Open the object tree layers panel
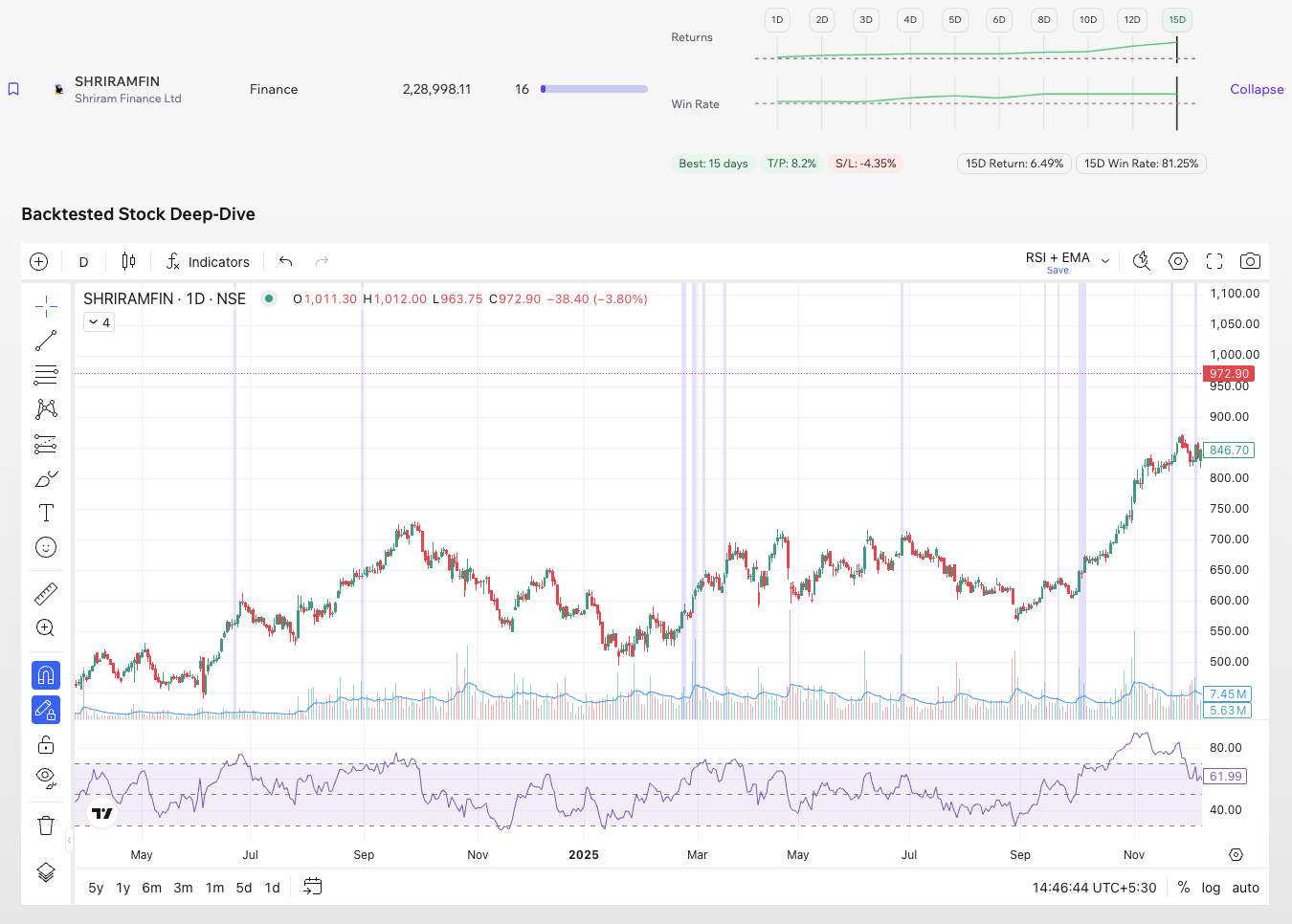The height and width of the screenshot is (924, 1292). click(x=46, y=872)
